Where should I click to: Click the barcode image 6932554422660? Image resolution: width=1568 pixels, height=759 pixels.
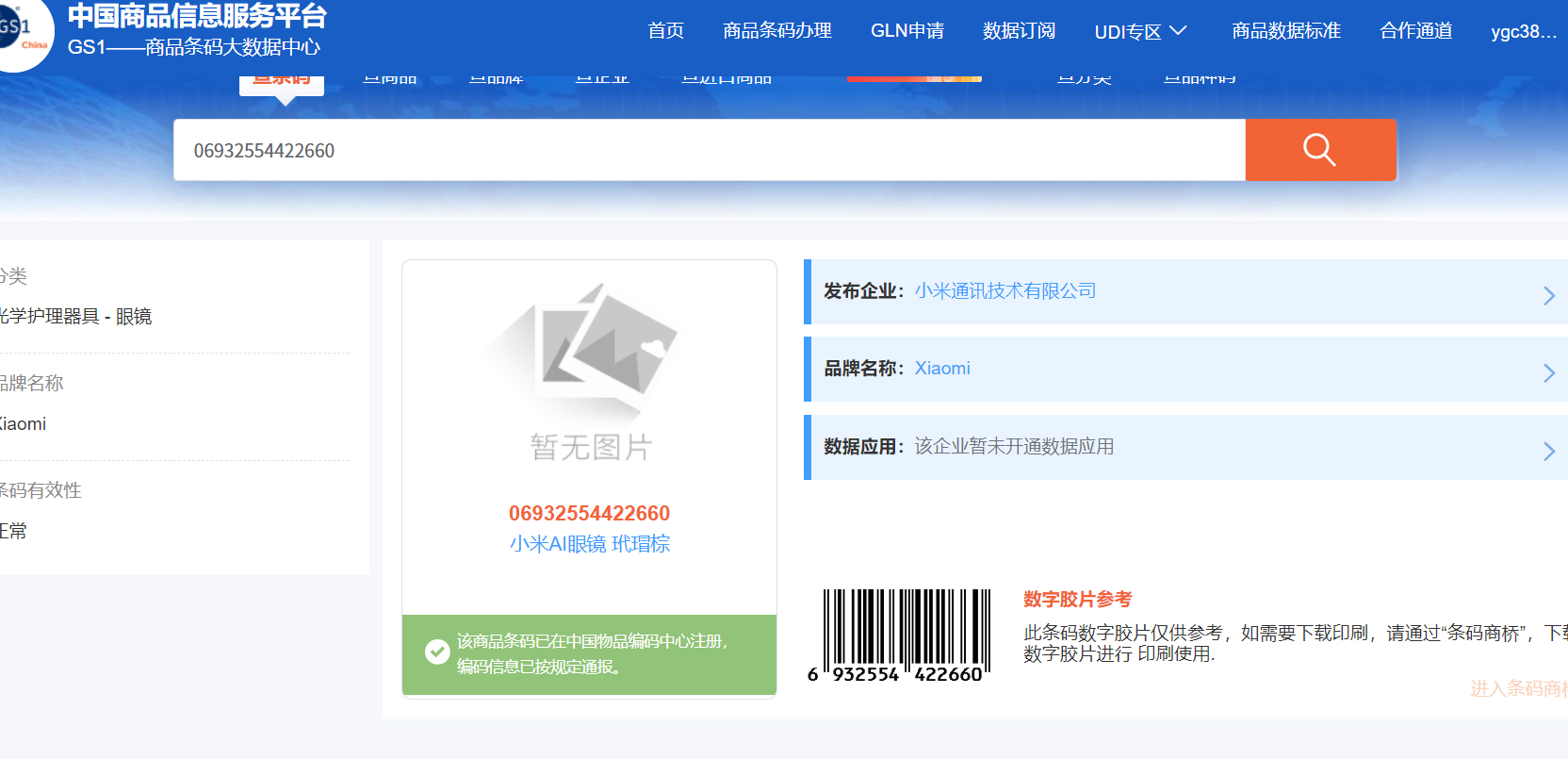pos(899,635)
